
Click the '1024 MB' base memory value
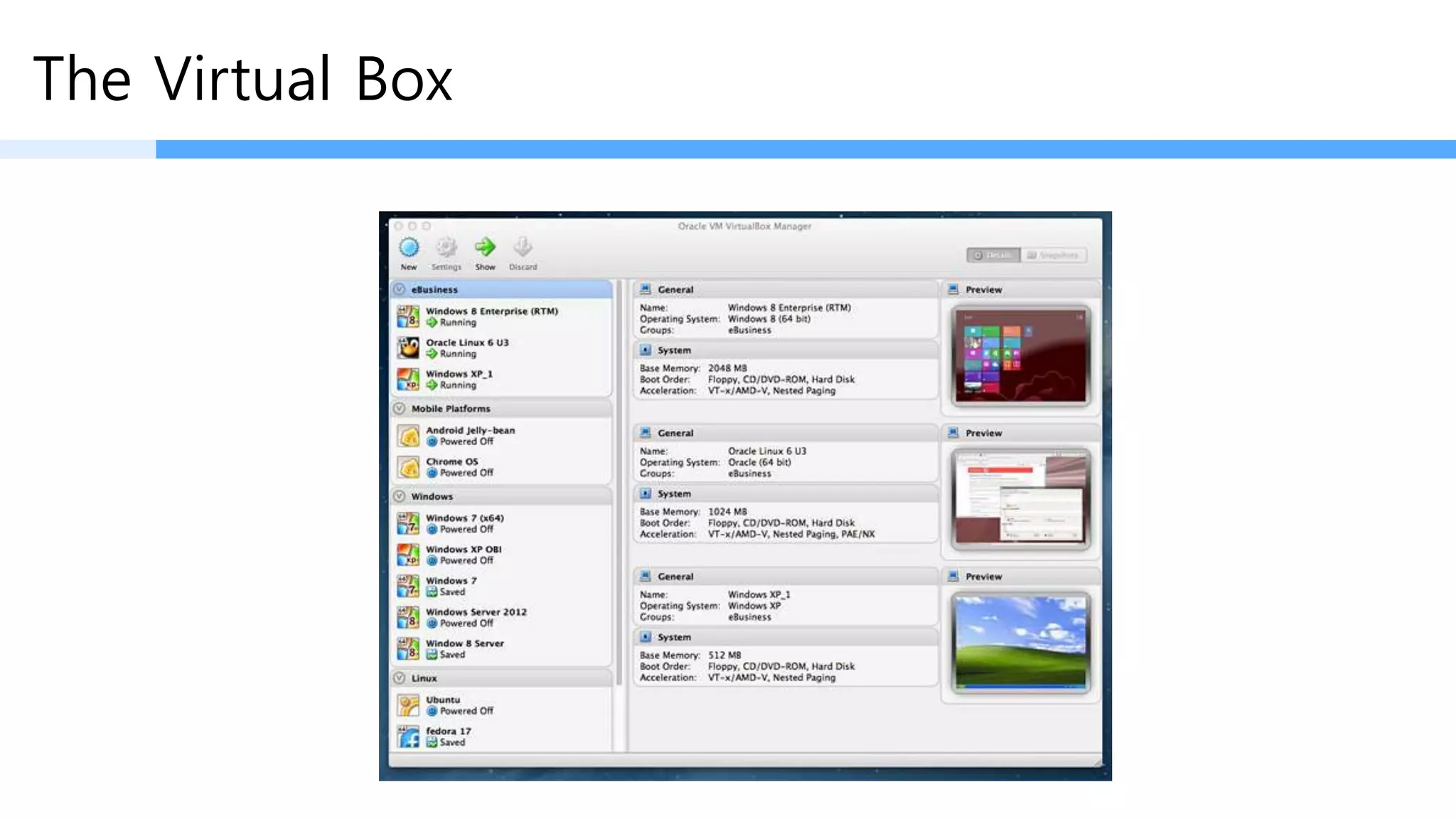click(727, 512)
